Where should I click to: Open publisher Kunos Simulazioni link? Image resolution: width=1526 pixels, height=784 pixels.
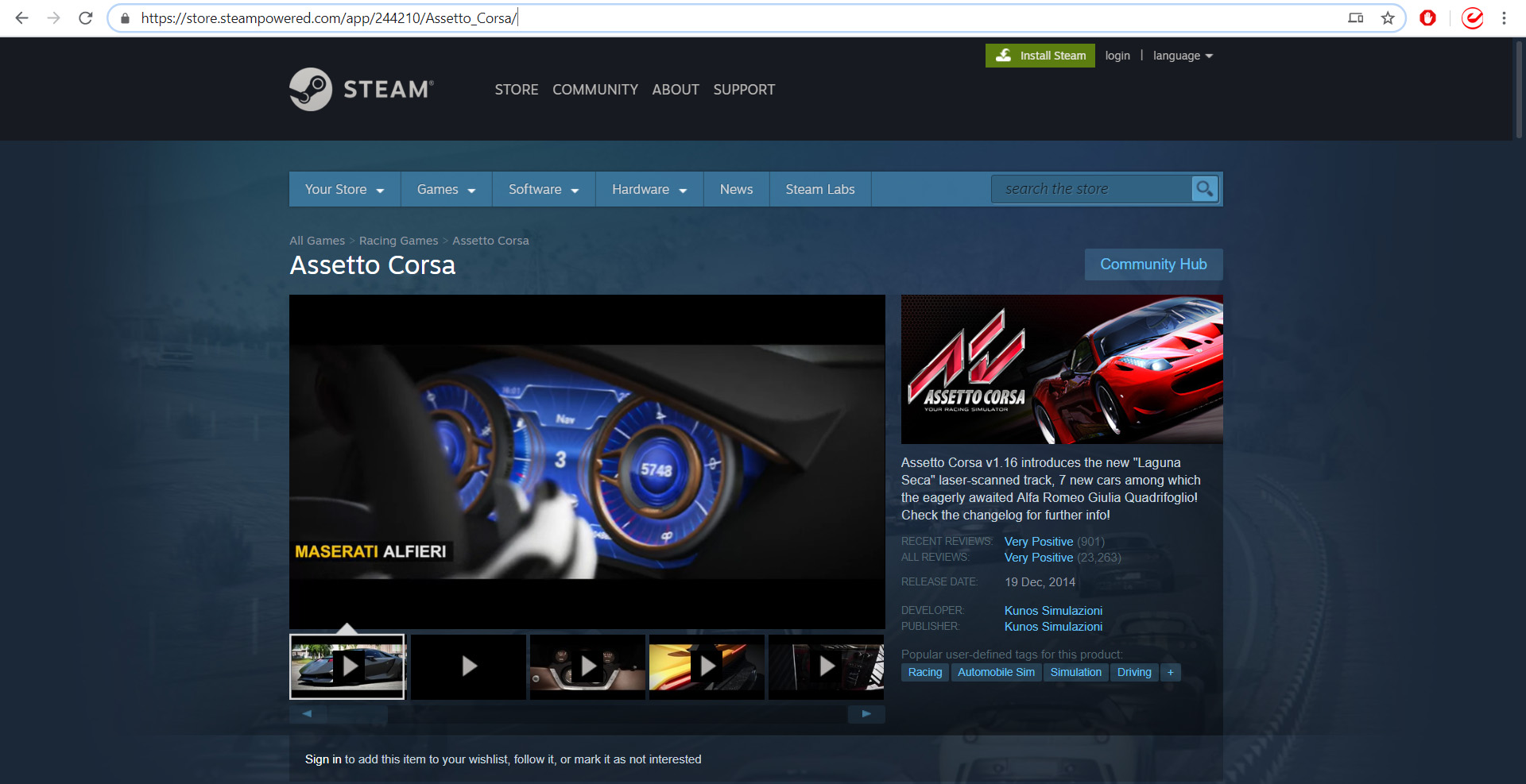click(x=1053, y=627)
